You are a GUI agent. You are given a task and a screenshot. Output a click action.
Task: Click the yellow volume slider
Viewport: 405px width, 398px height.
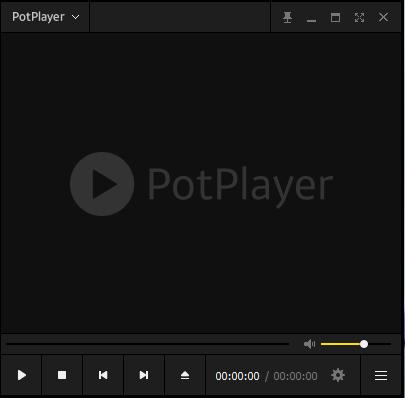click(x=356, y=344)
